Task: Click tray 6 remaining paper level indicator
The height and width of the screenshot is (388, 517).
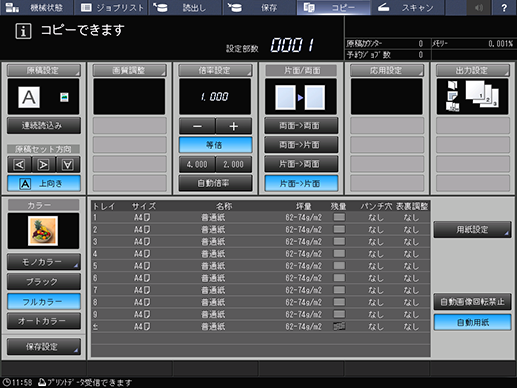Action: 339,278
